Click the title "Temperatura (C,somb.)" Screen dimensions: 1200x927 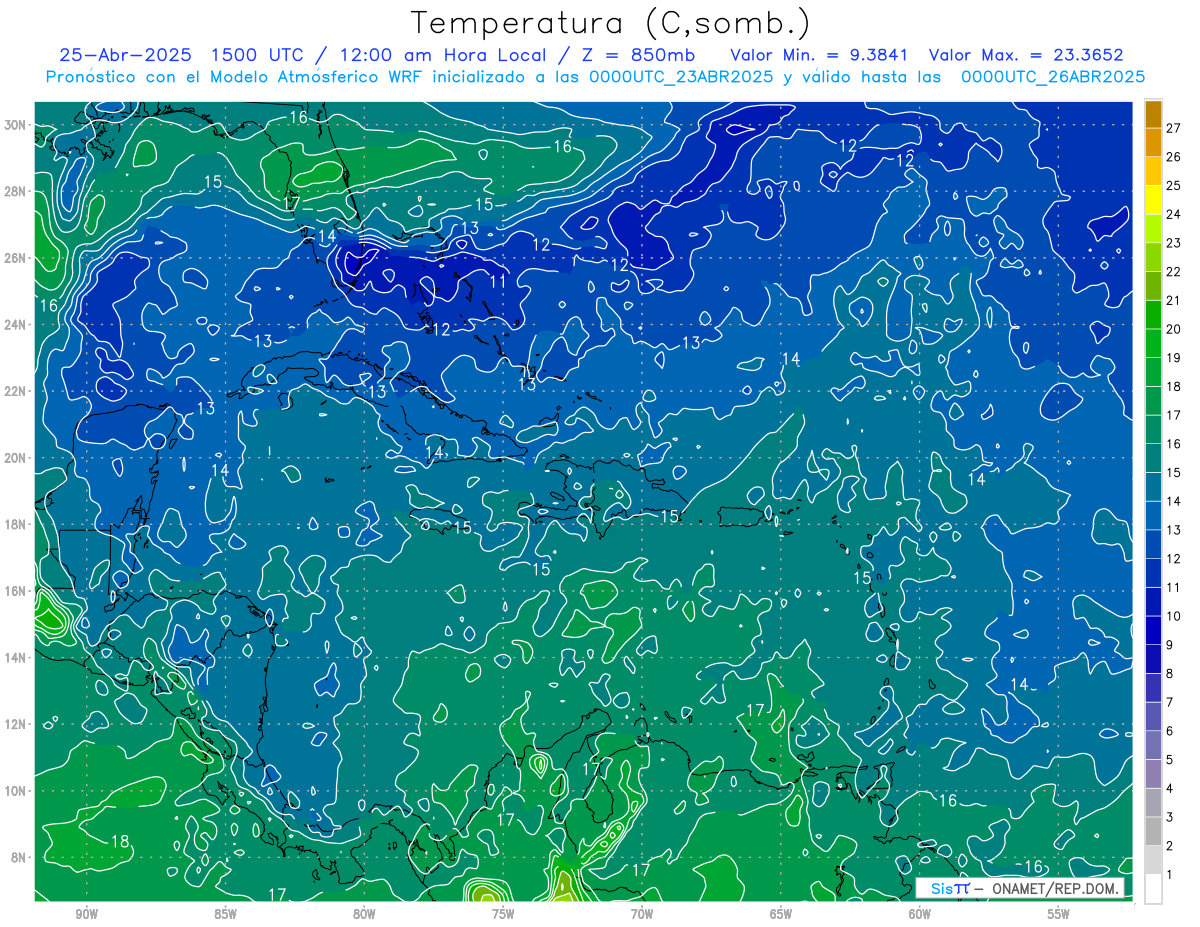pos(611,23)
